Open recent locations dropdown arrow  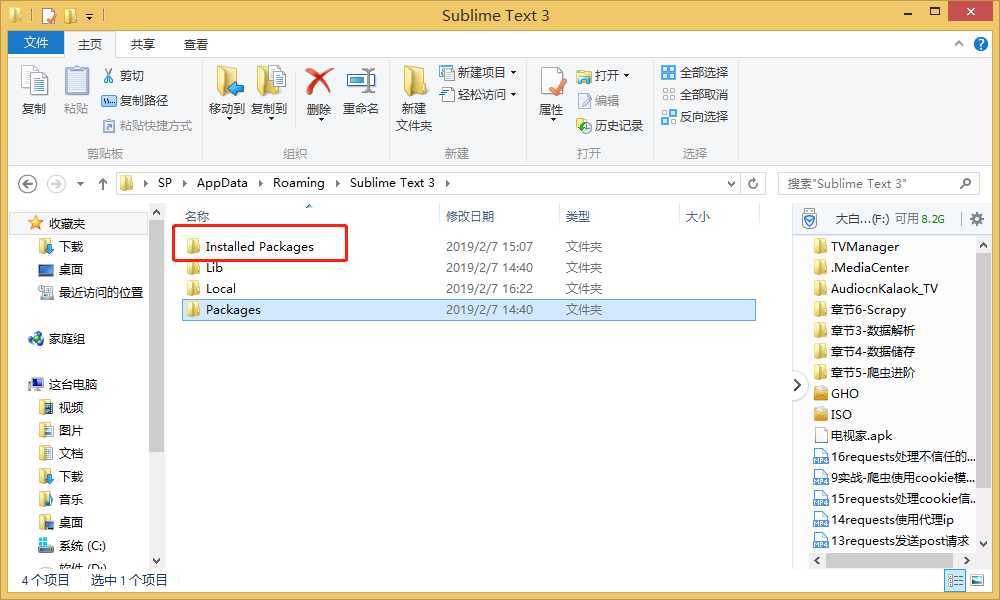point(80,184)
